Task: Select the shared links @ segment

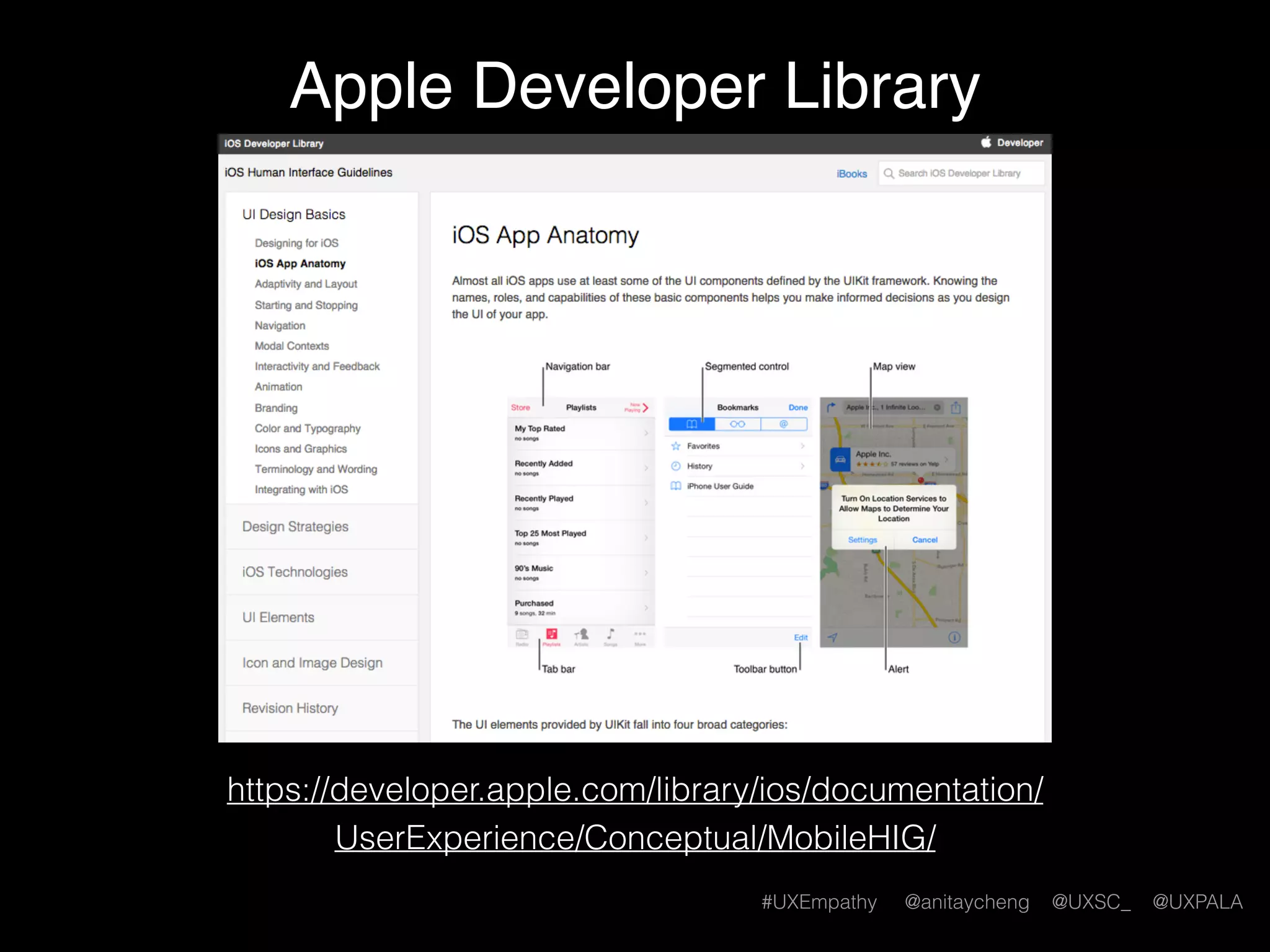Action: 783,424
